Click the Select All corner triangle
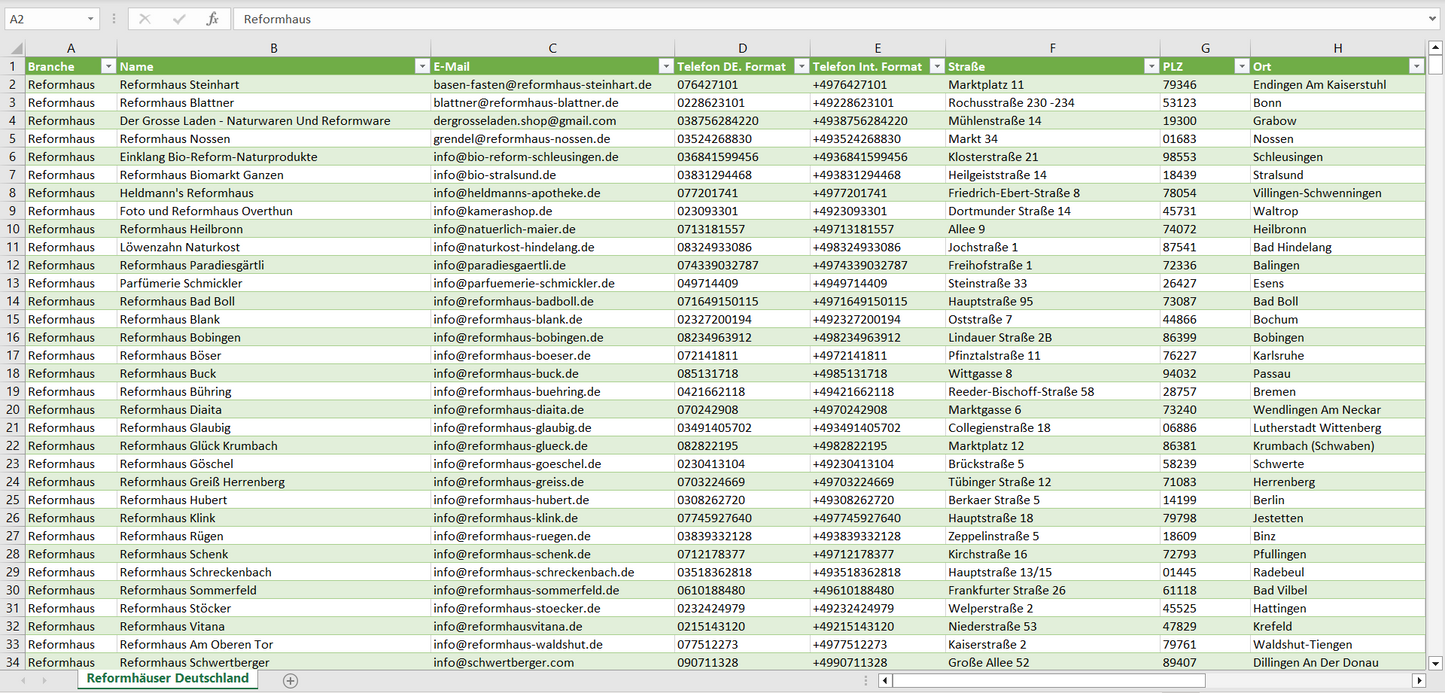Viewport: 1445px width, 693px height. 16,48
